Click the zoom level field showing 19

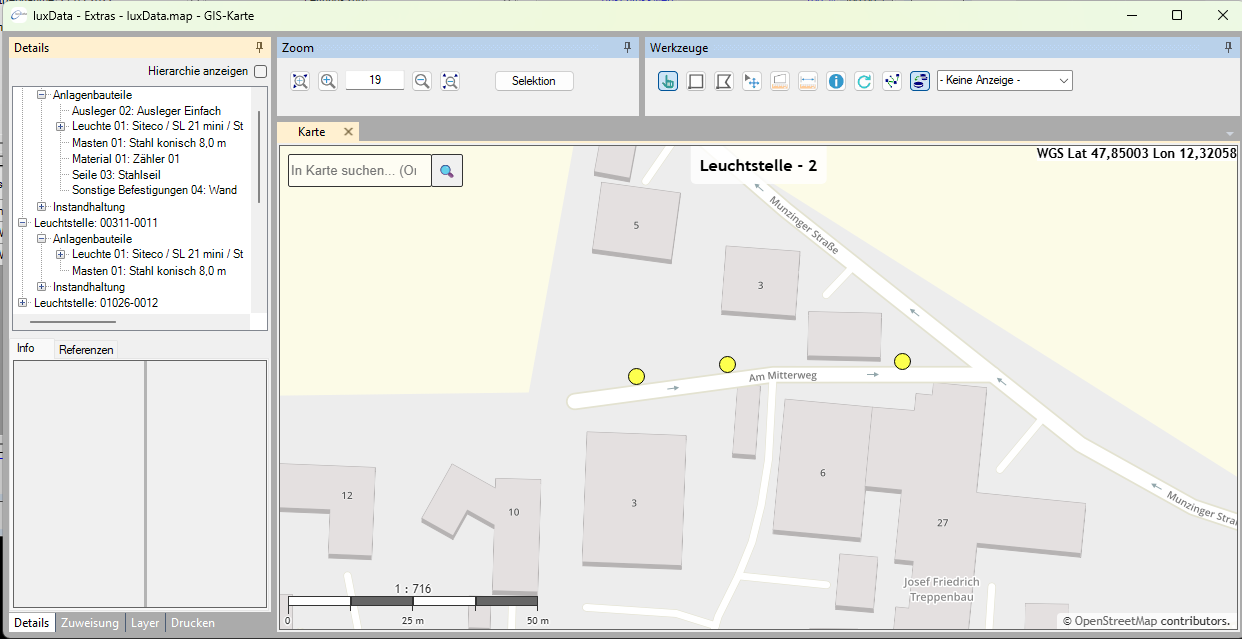[375, 80]
